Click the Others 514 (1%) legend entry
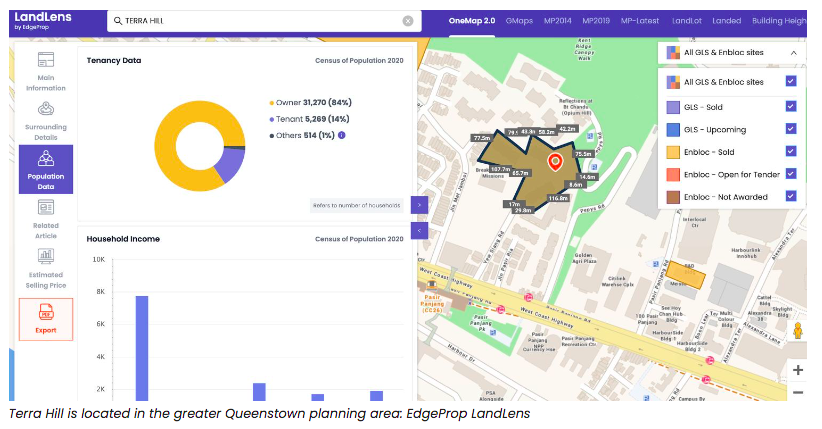 coord(302,135)
